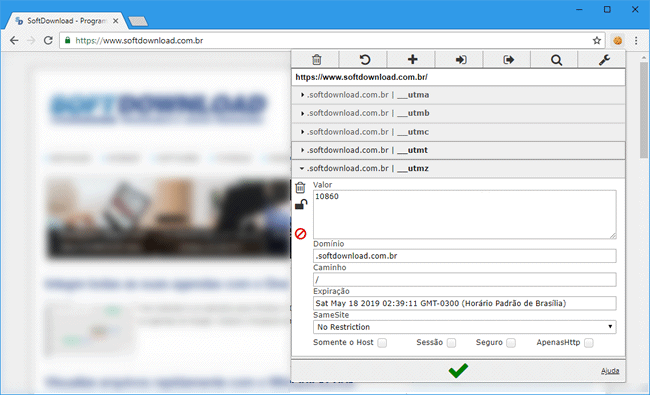The width and height of the screenshot is (650, 395).
Task: Click the Domínio input field
Action: 464,256
